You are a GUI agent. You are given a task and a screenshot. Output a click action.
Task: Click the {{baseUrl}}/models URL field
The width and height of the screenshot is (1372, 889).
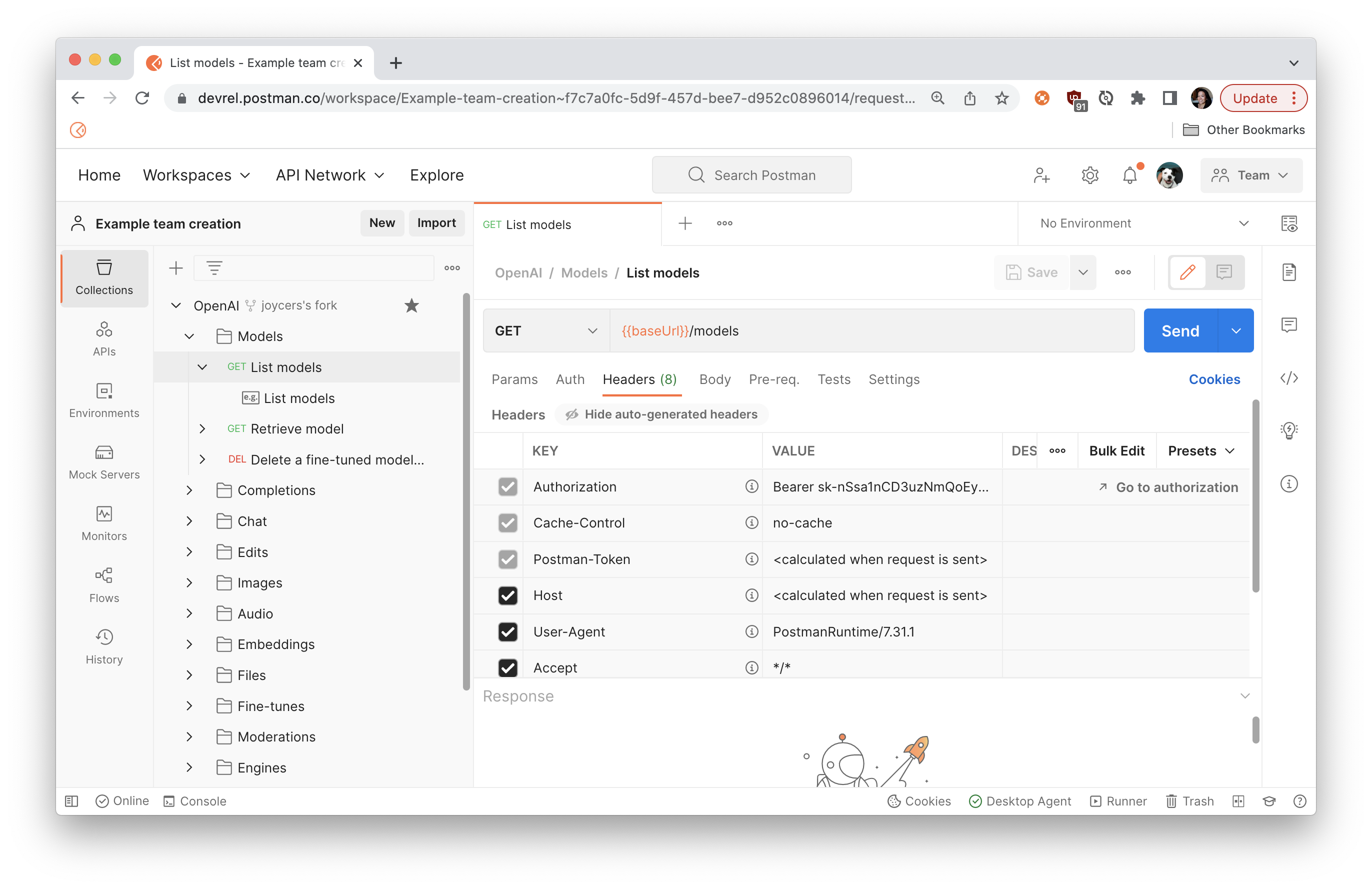[807, 330]
